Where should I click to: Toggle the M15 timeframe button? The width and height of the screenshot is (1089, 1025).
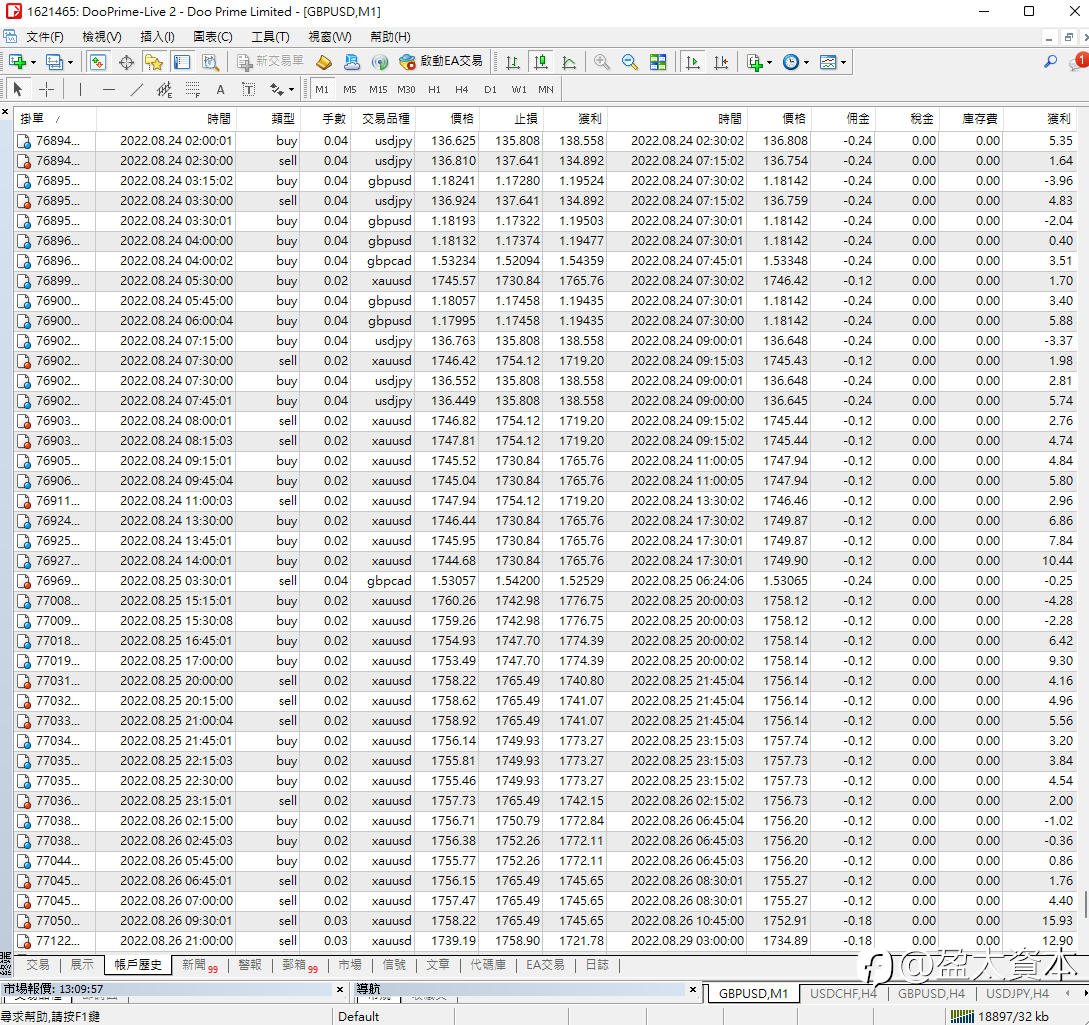[378, 89]
